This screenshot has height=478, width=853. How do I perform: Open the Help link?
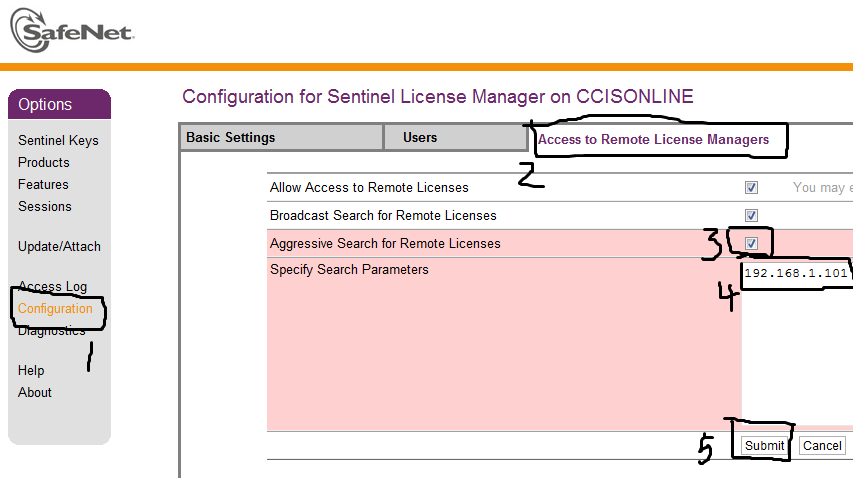(31, 370)
